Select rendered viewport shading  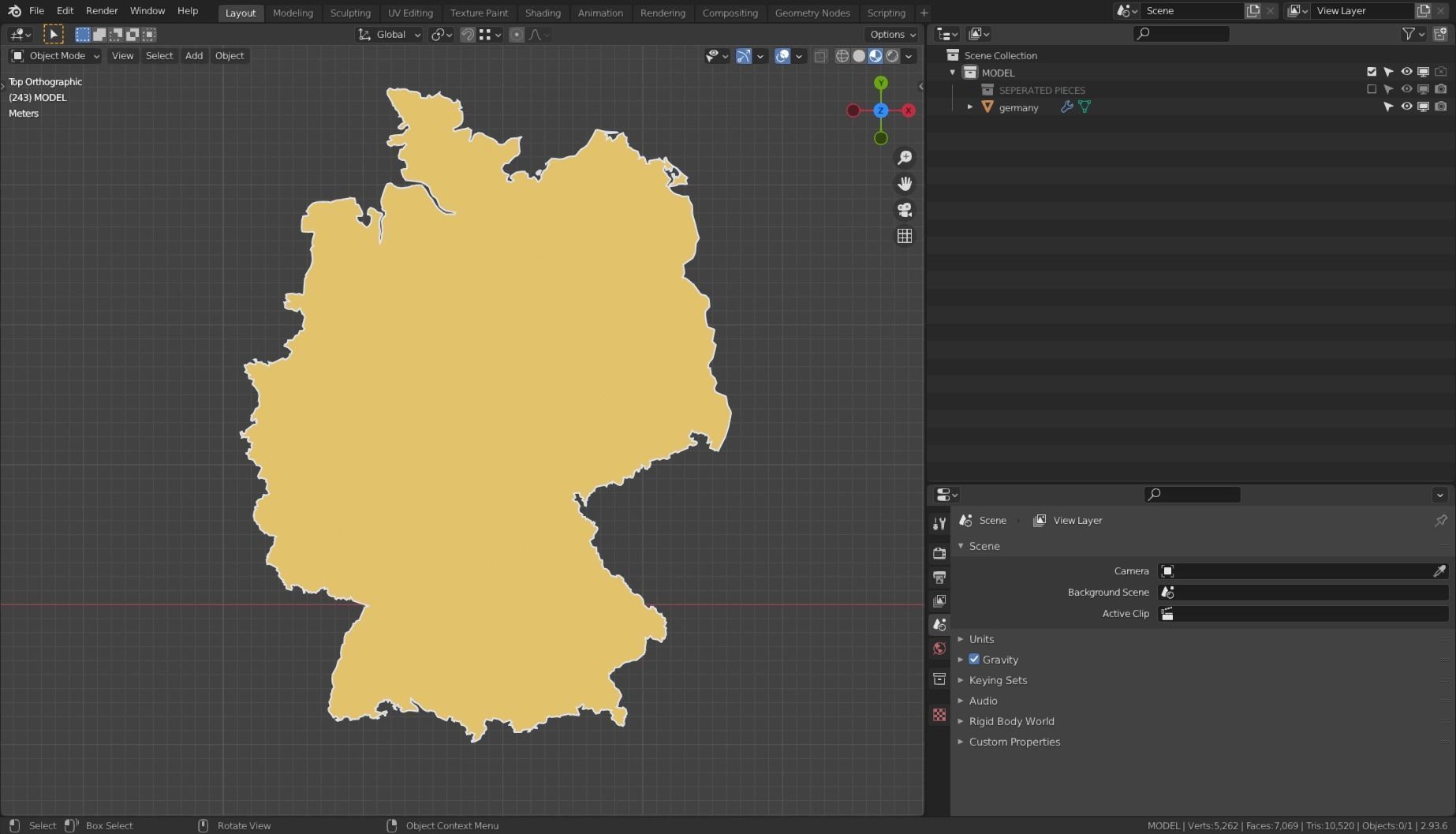coord(892,56)
